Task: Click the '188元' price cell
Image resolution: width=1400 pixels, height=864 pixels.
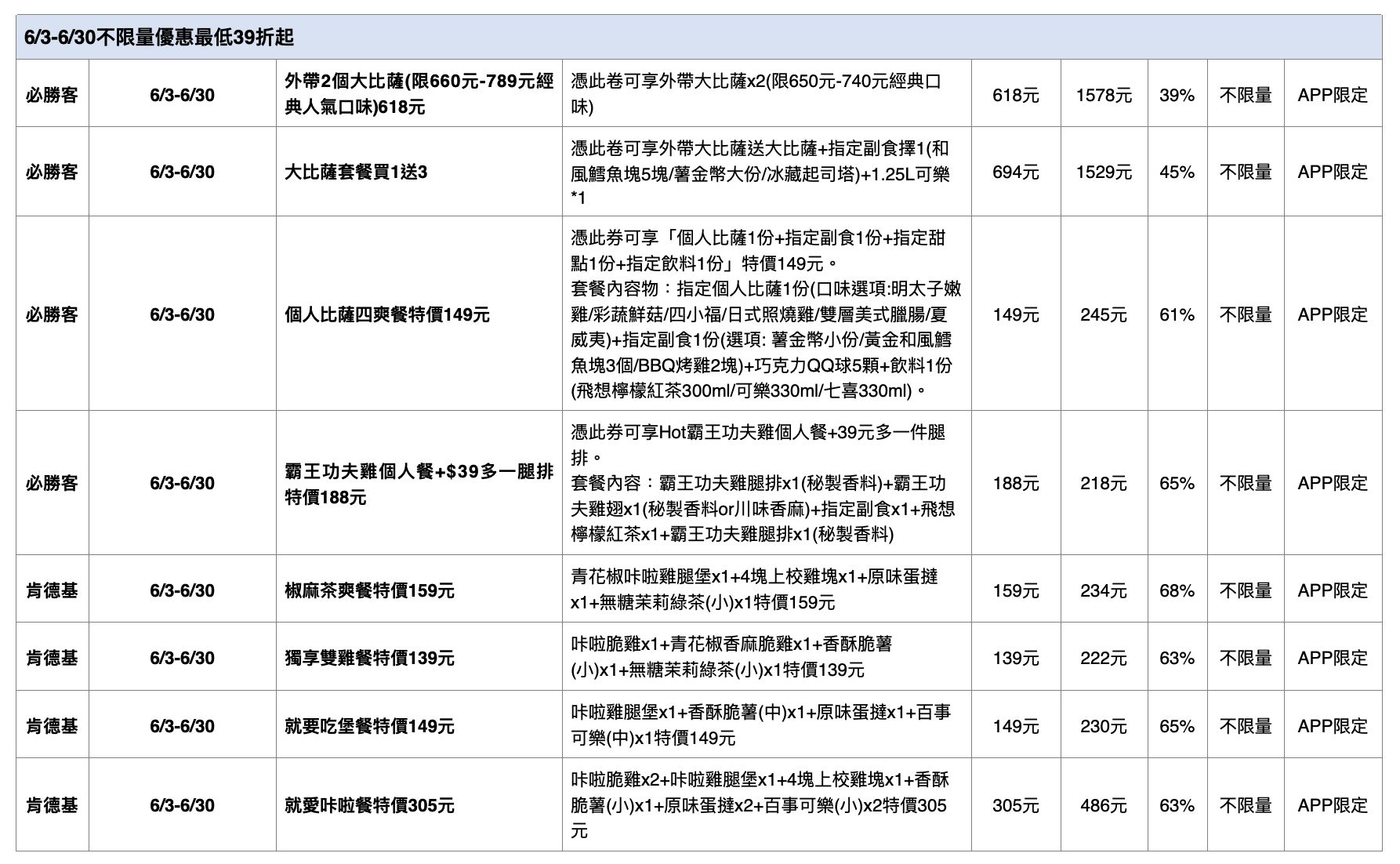Action: (x=1016, y=483)
